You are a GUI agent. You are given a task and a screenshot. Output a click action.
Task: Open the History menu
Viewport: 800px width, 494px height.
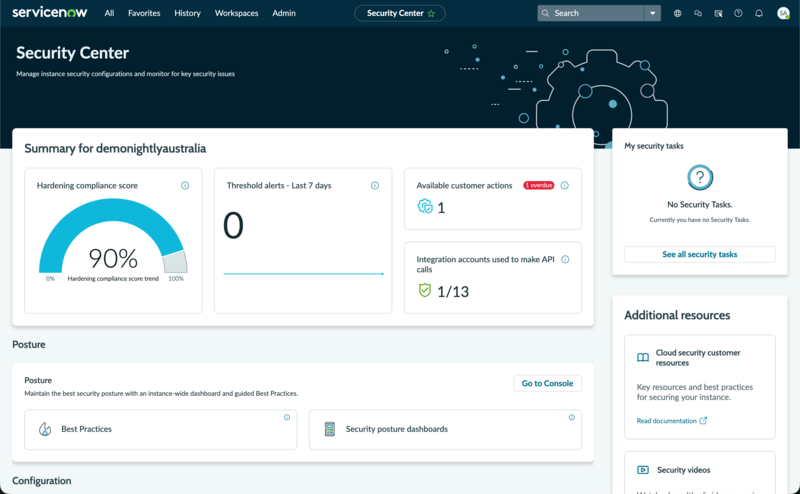pos(187,13)
